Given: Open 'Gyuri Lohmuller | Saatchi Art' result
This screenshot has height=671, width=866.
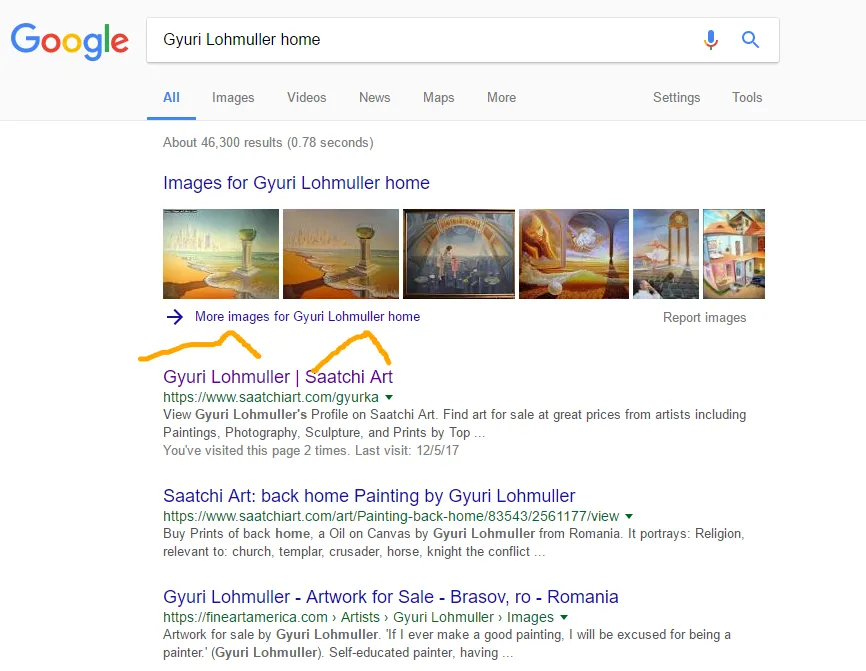Looking at the screenshot, I should click(x=278, y=377).
